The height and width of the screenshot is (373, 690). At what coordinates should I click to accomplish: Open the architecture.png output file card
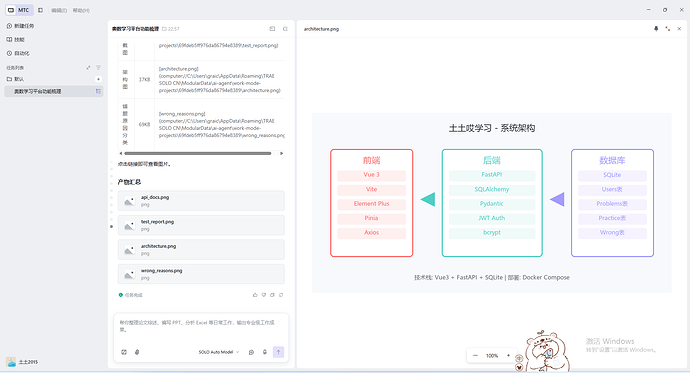tap(201, 250)
